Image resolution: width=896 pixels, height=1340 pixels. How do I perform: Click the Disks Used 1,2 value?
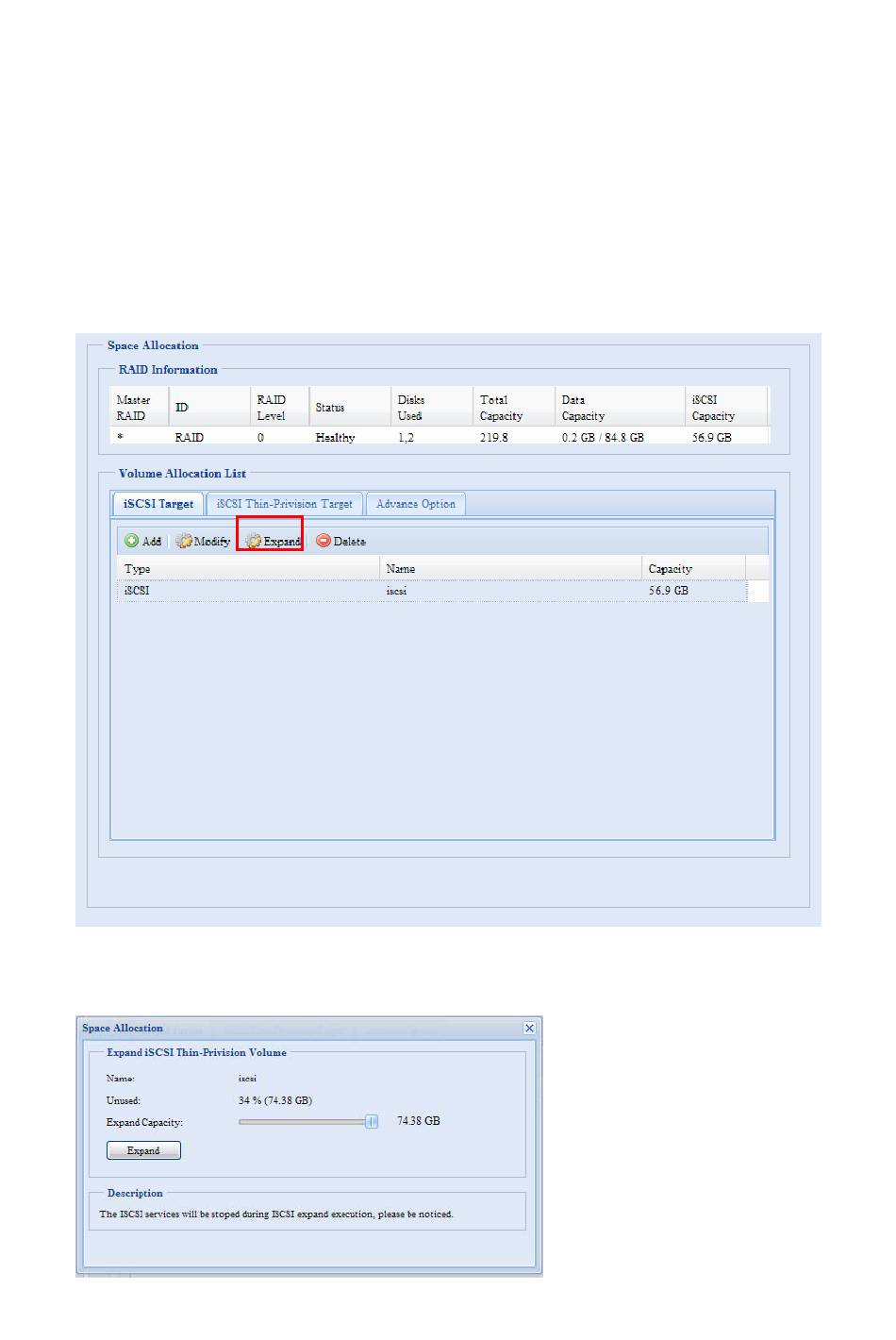[406, 438]
